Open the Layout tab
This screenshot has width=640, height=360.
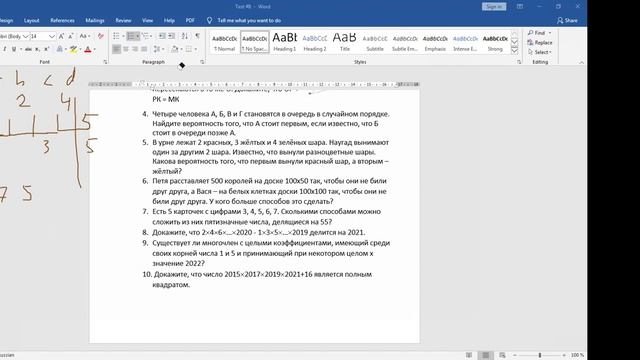pos(31,20)
